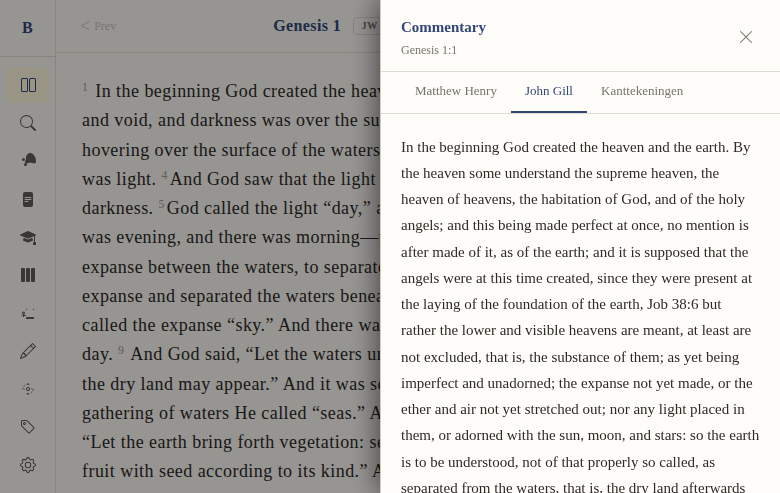The image size is (780, 493).
Task: Go to the Prev chapter
Action: pos(98,26)
